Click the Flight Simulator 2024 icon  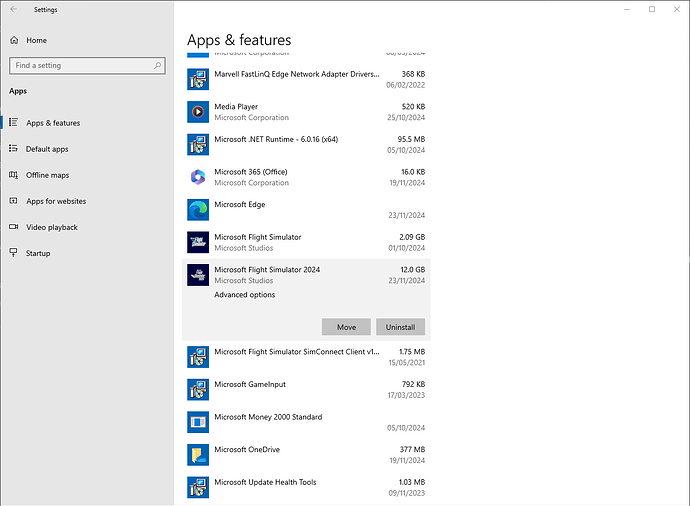pos(198,275)
